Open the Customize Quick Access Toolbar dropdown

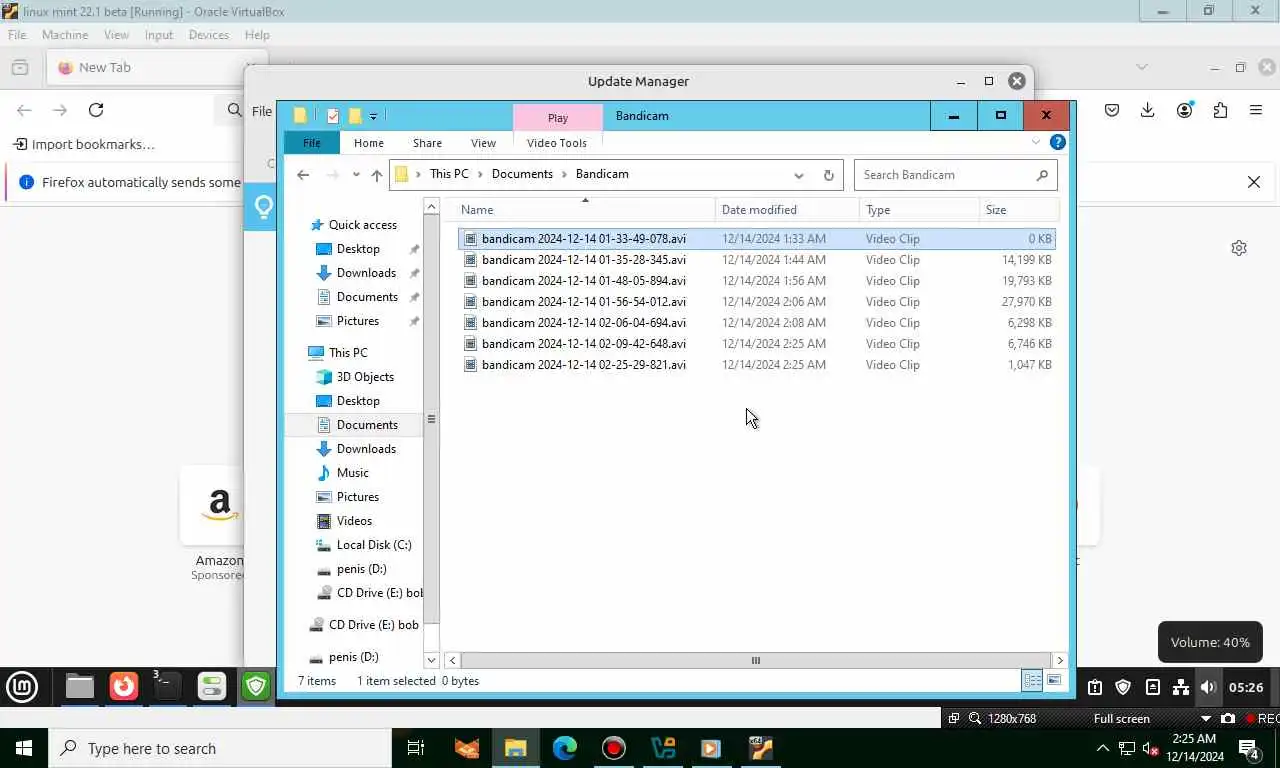[x=373, y=116]
